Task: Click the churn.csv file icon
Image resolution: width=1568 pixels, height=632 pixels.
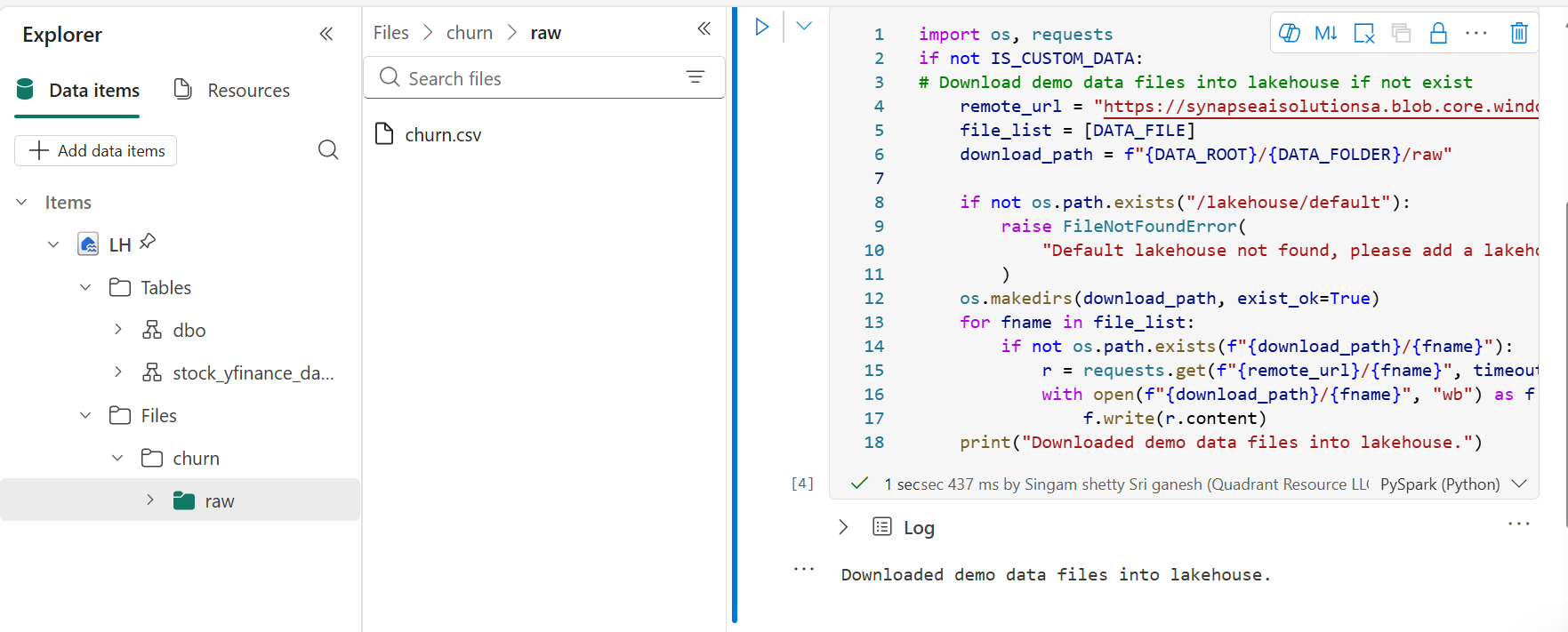Action: tap(384, 134)
